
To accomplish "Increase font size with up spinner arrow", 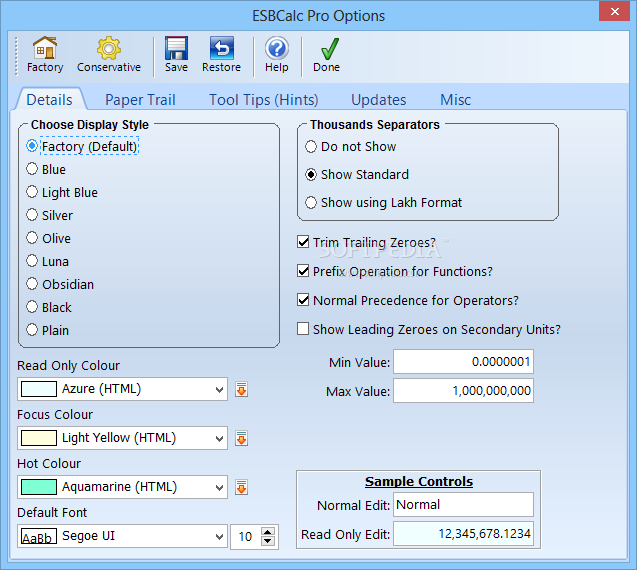I will [x=268, y=532].
